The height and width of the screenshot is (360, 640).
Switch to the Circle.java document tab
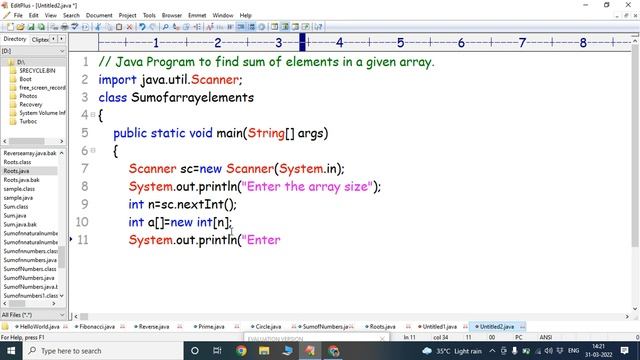[268, 327]
